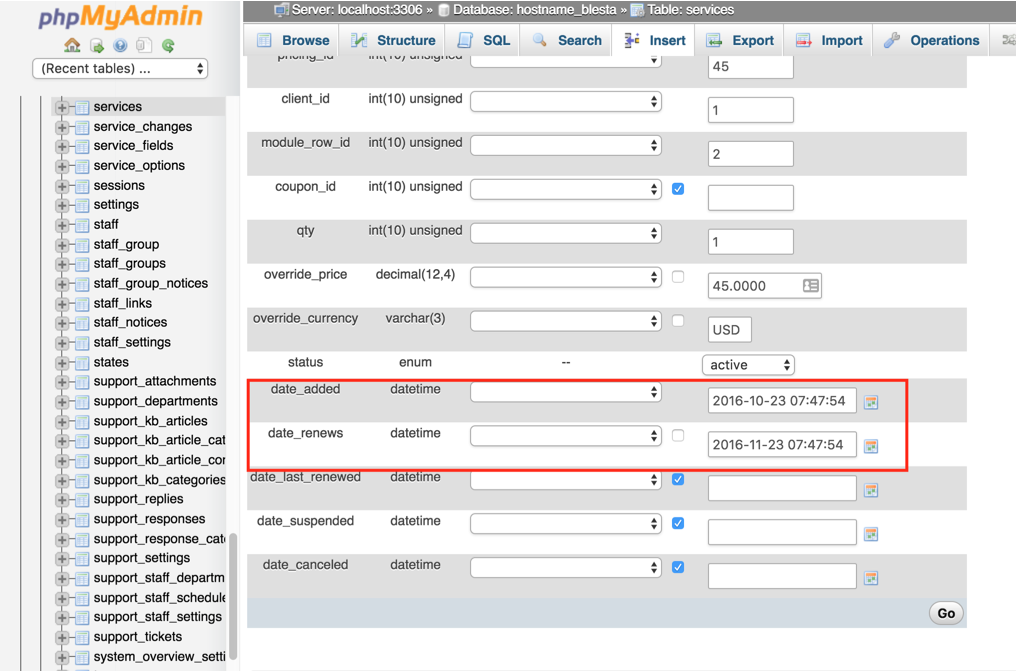The height and width of the screenshot is (671, 1016).
Task: Switch to the Structure tab
Action: (393, 40)
